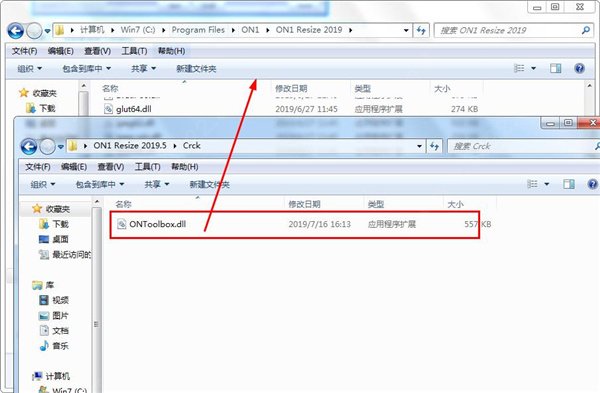Open 共享 dropdown in Crck window
The image size is (600, 393).
coord(157,184)
